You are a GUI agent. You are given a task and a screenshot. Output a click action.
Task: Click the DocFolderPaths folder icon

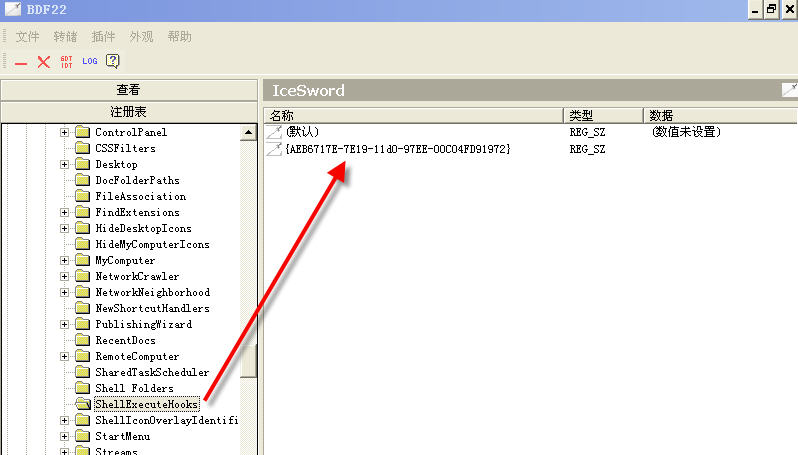(x=82, y=180)
